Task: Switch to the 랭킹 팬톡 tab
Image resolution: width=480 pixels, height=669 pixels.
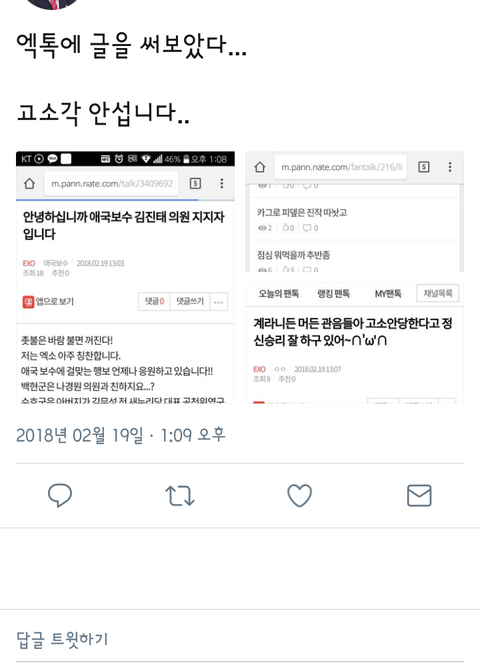Action: 334,294
